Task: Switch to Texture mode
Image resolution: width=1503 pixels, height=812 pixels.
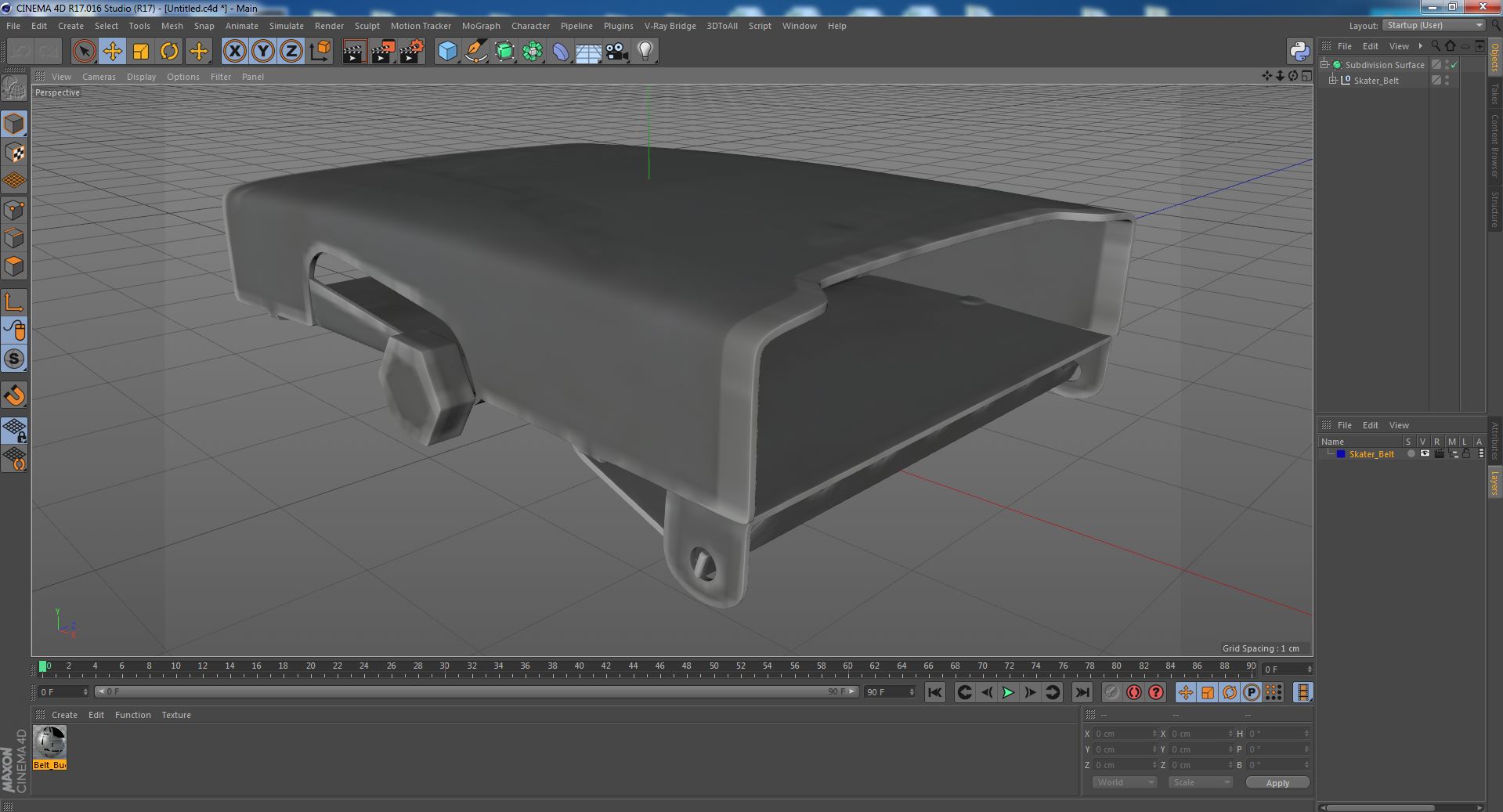Action: click(14, 153)
